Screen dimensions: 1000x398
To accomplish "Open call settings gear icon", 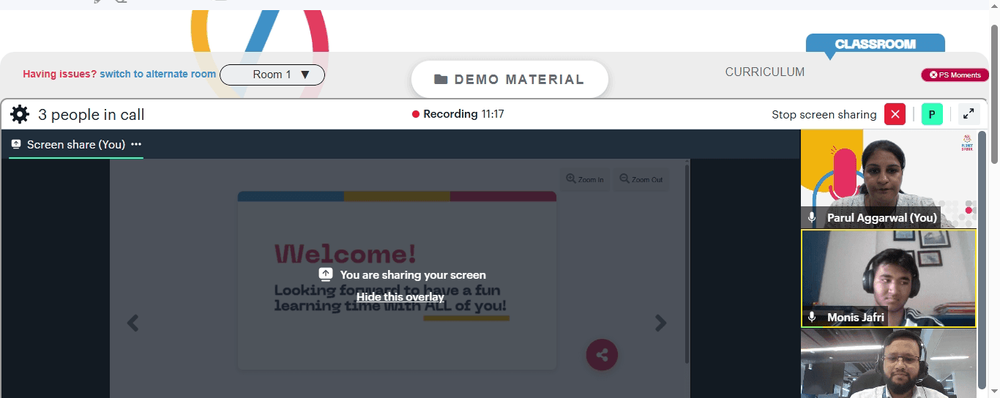I will click(x=20, y=115).
